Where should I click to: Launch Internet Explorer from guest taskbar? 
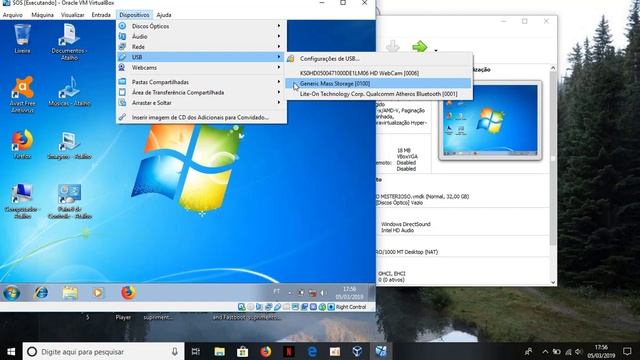(x=41, y=293)
